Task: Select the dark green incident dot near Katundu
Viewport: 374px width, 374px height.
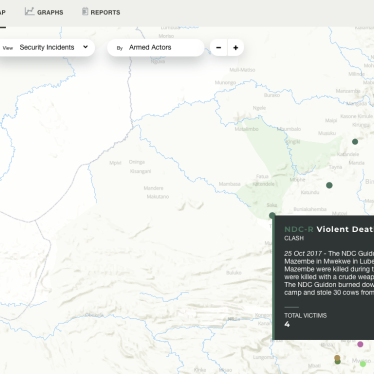Action: pos(329,185)
